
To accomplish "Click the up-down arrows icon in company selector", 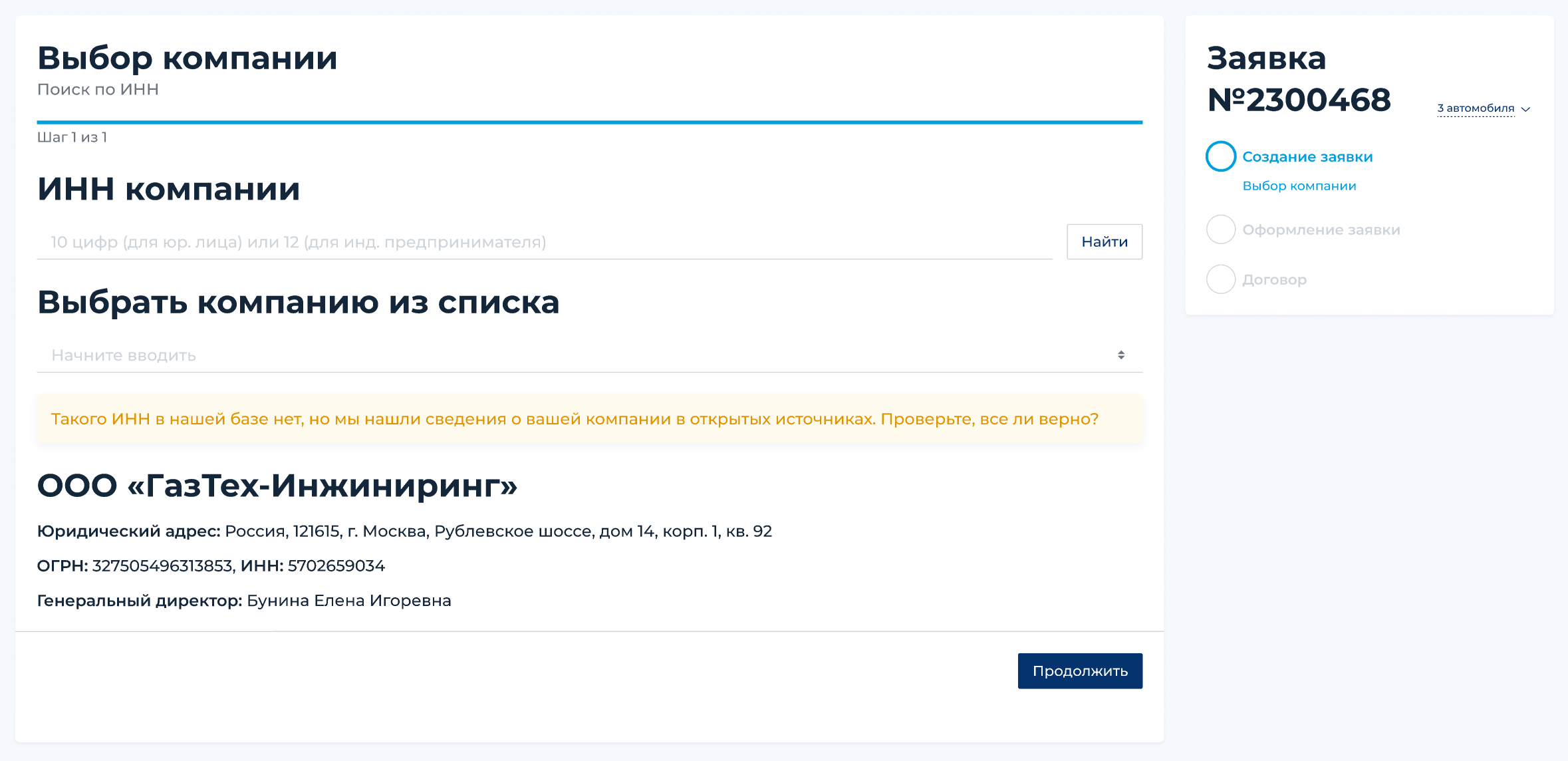I will click(1121, 355).
